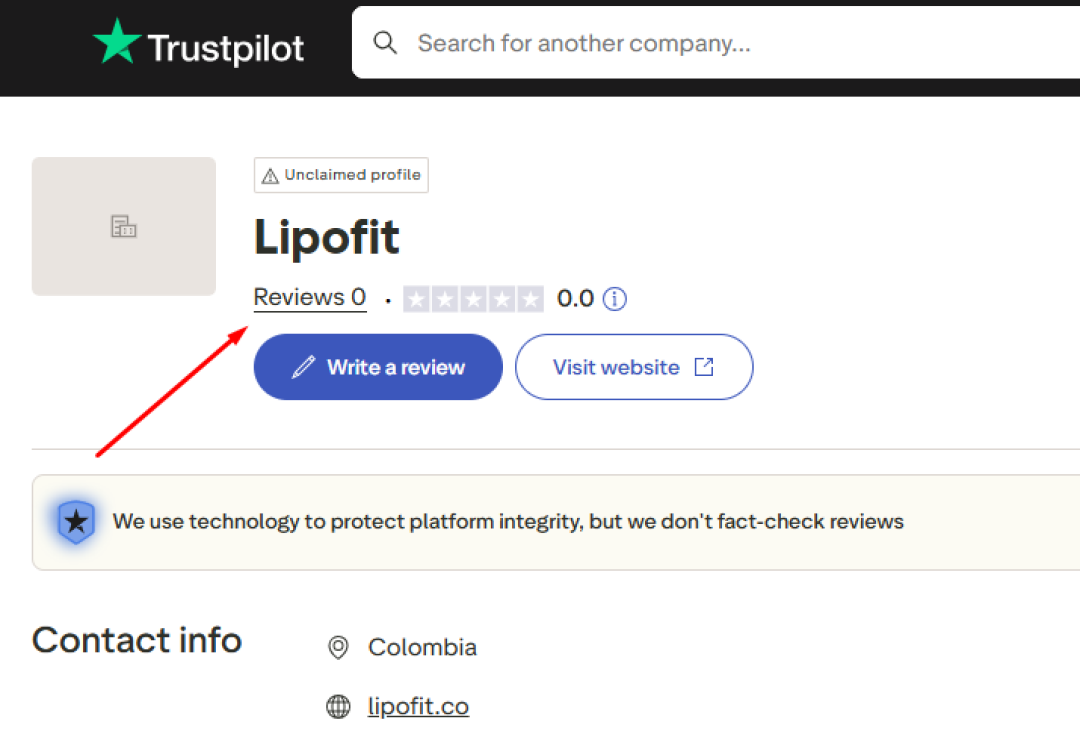This screenshot has width=1080, height=755.
Task: Click the green Trustpilot star logo
Action: pos(118,42)
